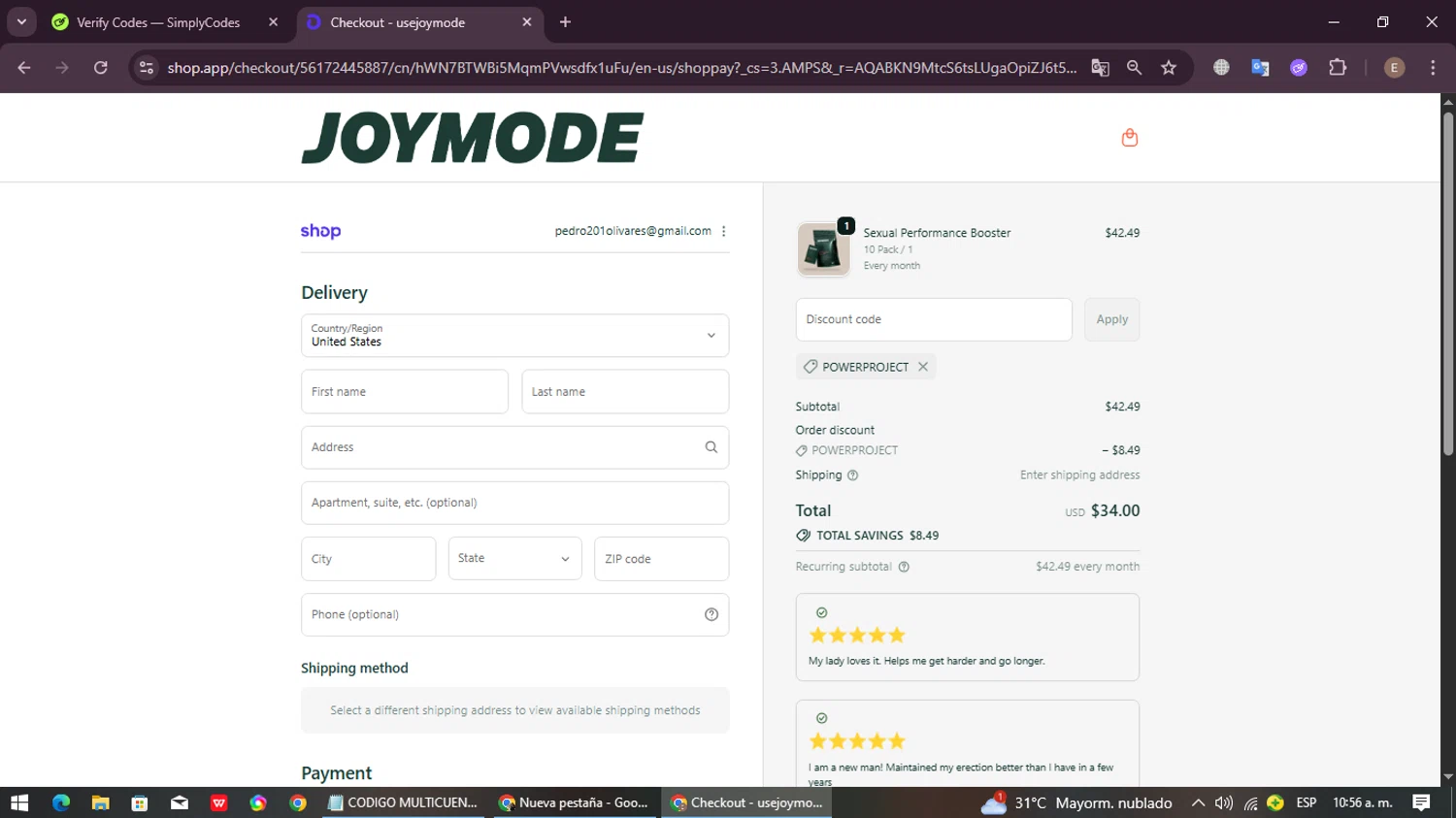
Task: Open the browser zoom magnifier icon
Action: (1134, 68)
